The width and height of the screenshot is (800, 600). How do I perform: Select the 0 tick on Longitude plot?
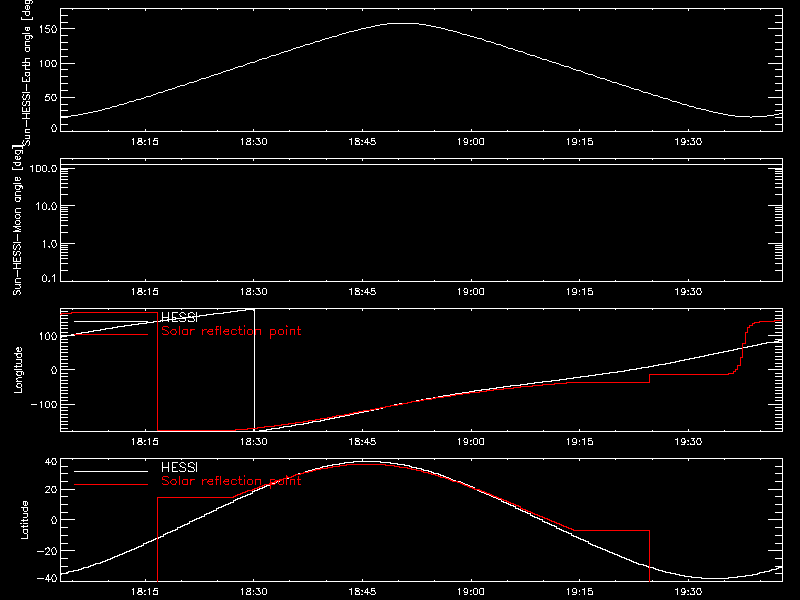(x=54, y=370)
